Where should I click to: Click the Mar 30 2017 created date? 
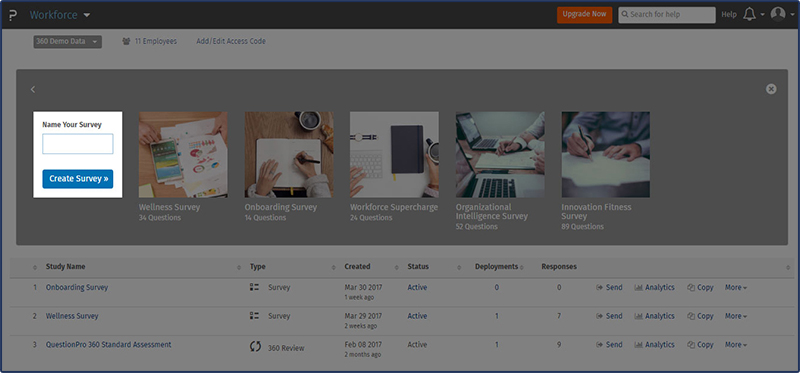coord(363,287)
